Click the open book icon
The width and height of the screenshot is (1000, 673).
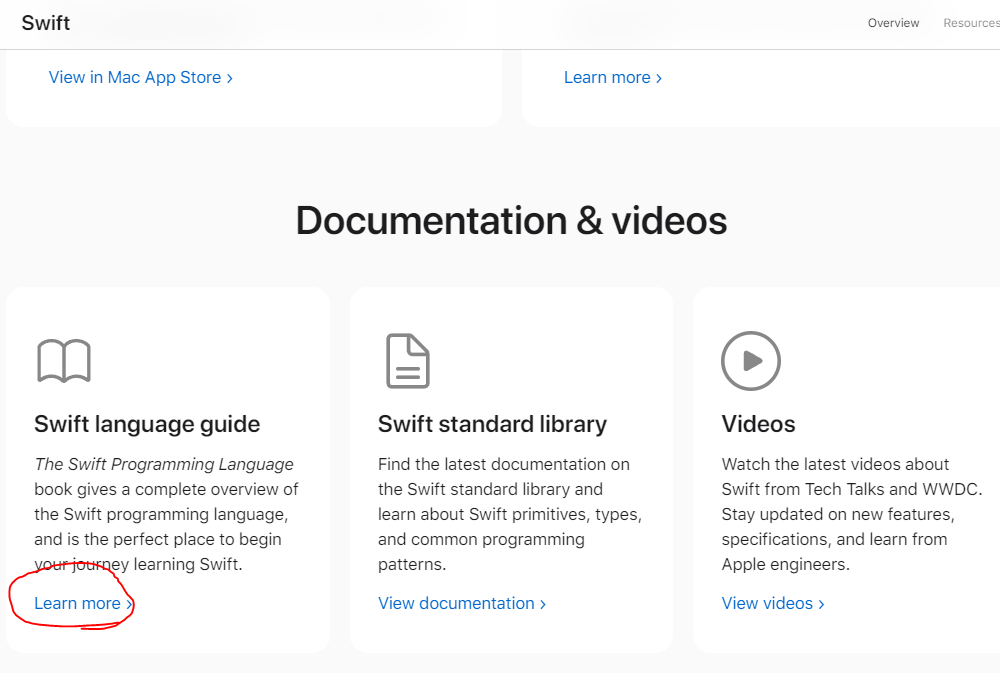(x=64, y=361)
